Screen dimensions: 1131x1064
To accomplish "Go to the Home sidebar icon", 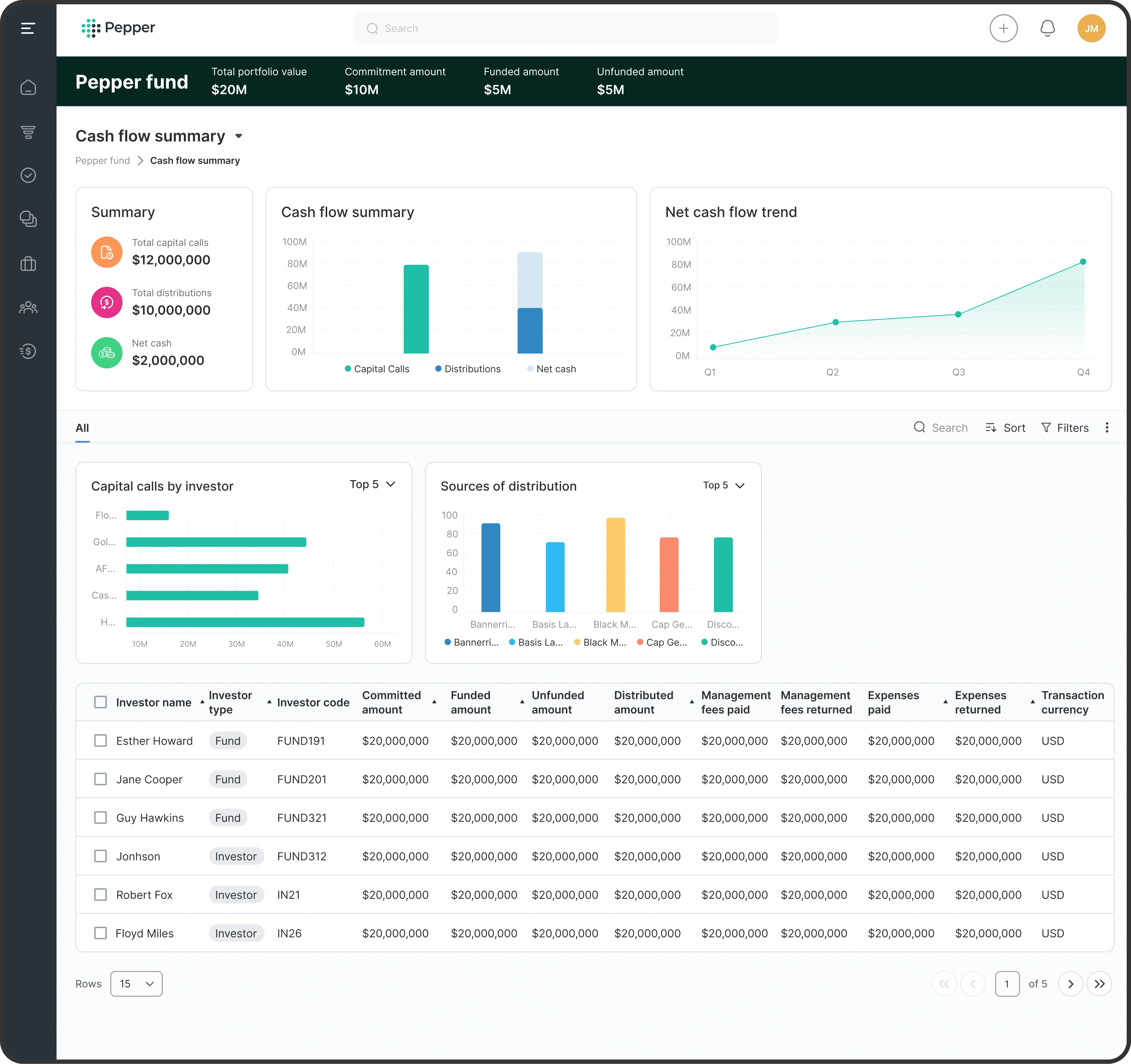I will [x=28, y=87].
